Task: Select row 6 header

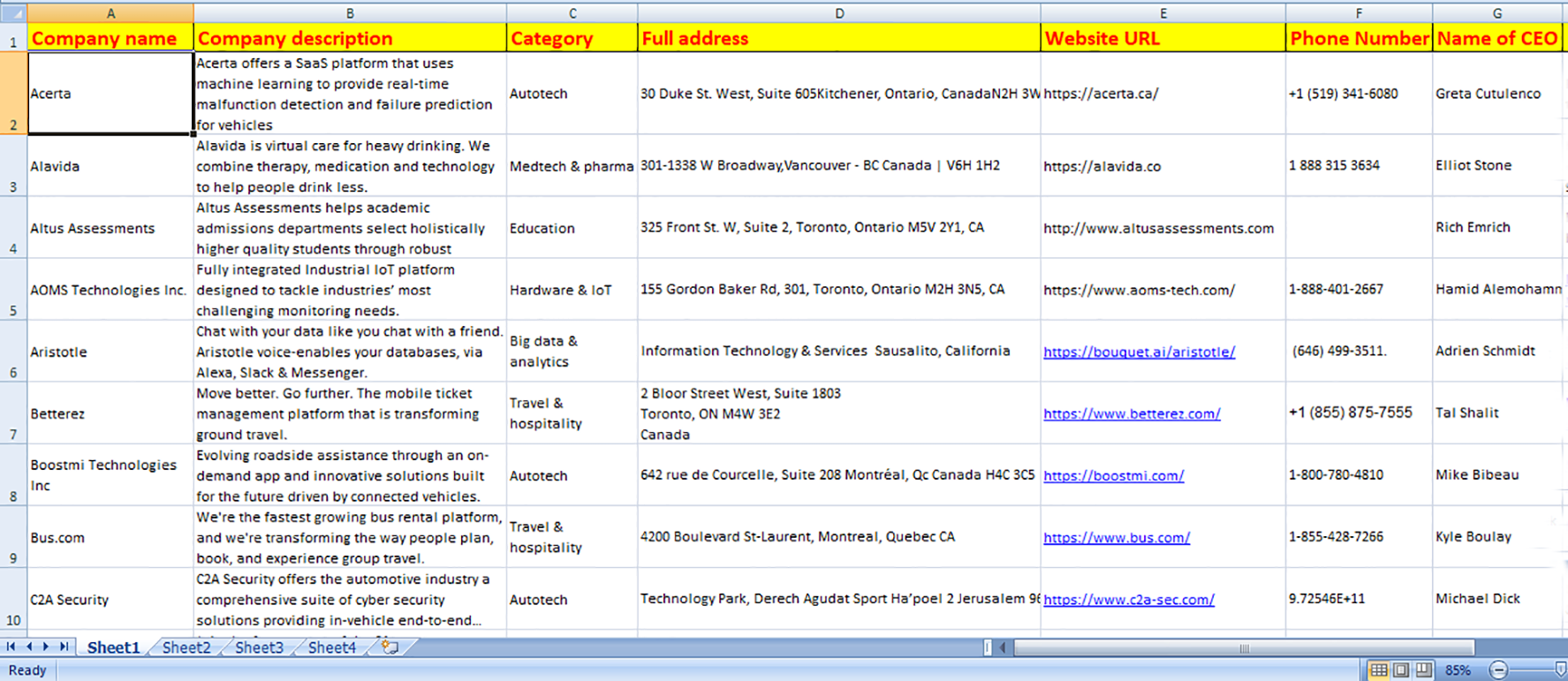Action: (13, 351)
